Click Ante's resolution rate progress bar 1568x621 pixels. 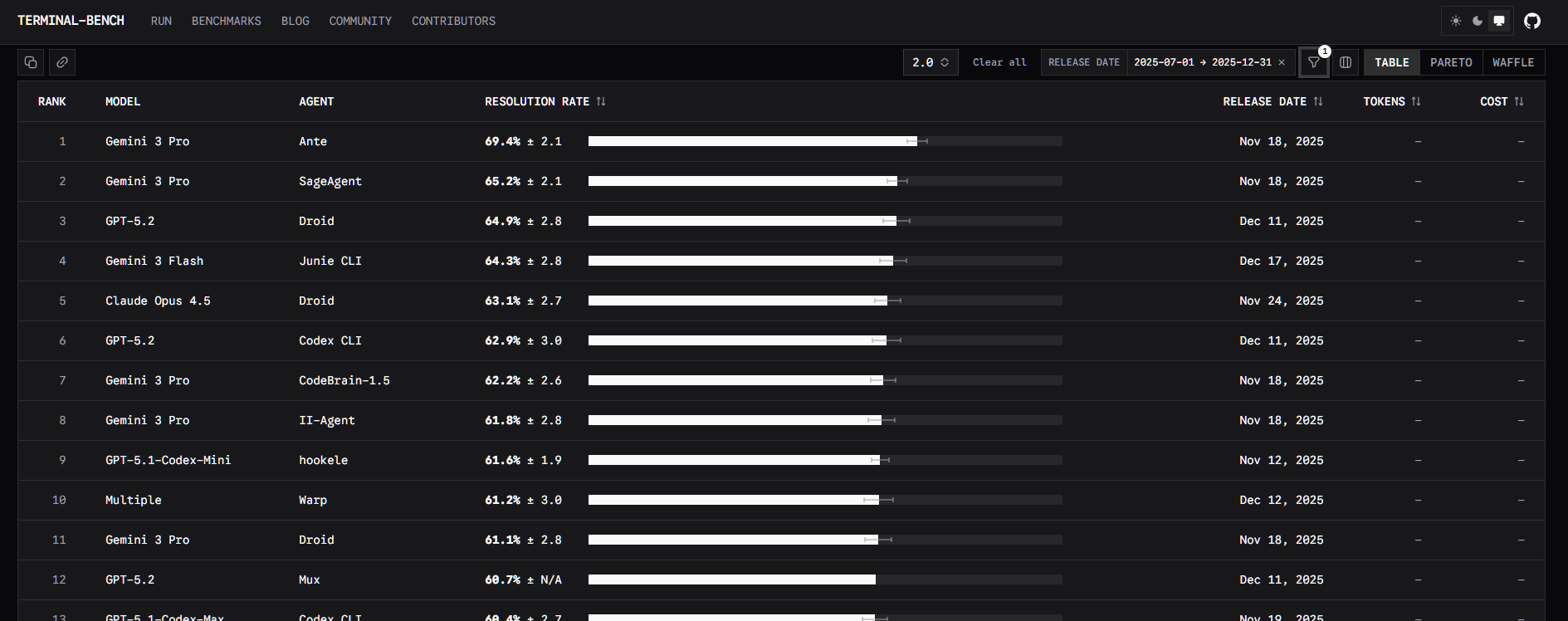(x=825, y=141)
